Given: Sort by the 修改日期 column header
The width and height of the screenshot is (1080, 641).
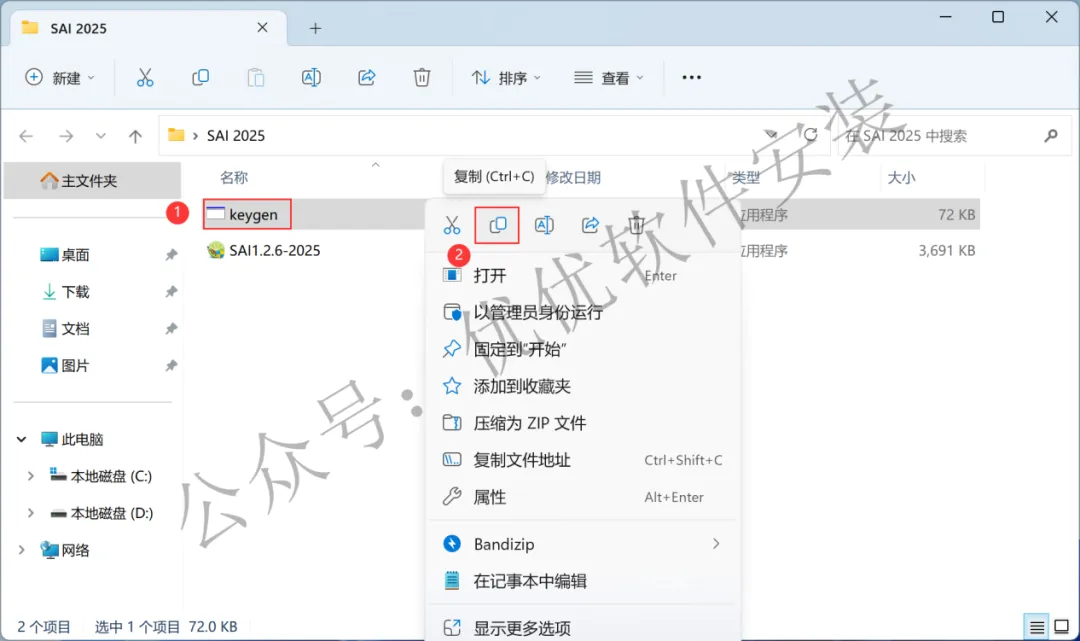Looking at the screenshot, I should click(x=572, y=178).
